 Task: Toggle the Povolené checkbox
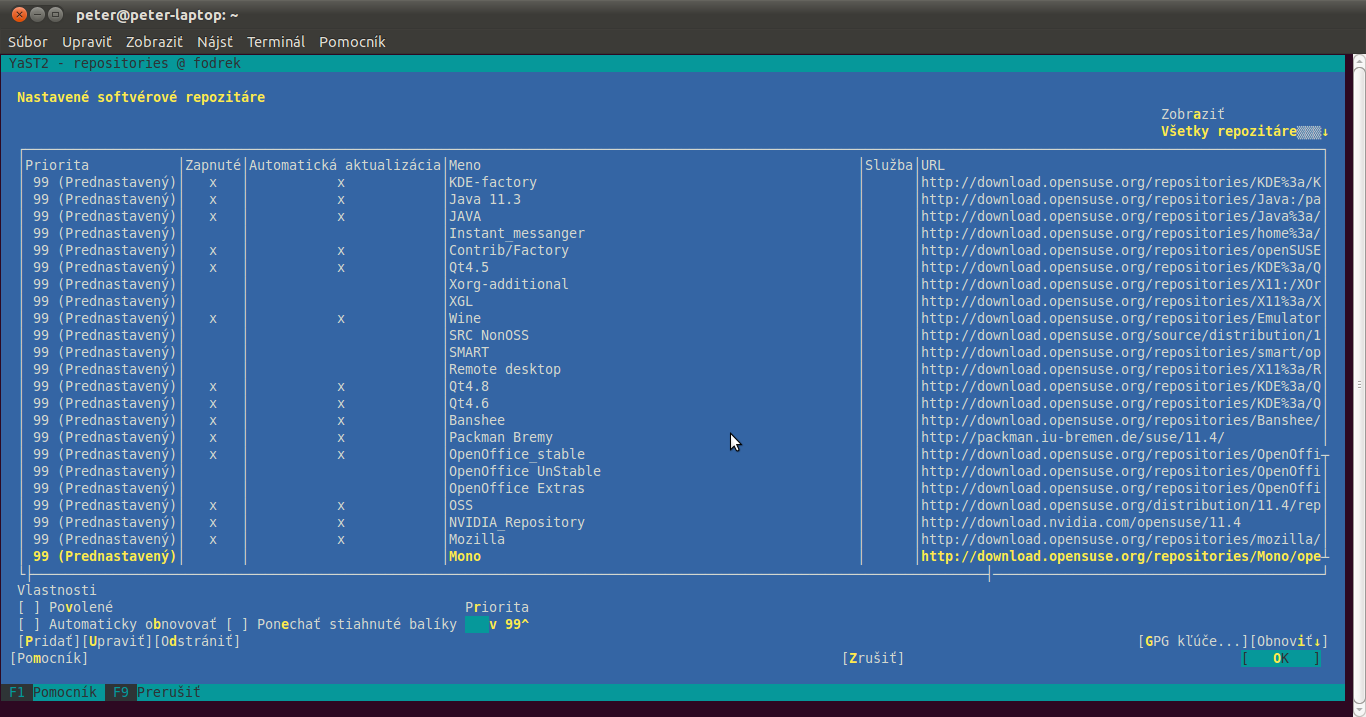[65, 607]
